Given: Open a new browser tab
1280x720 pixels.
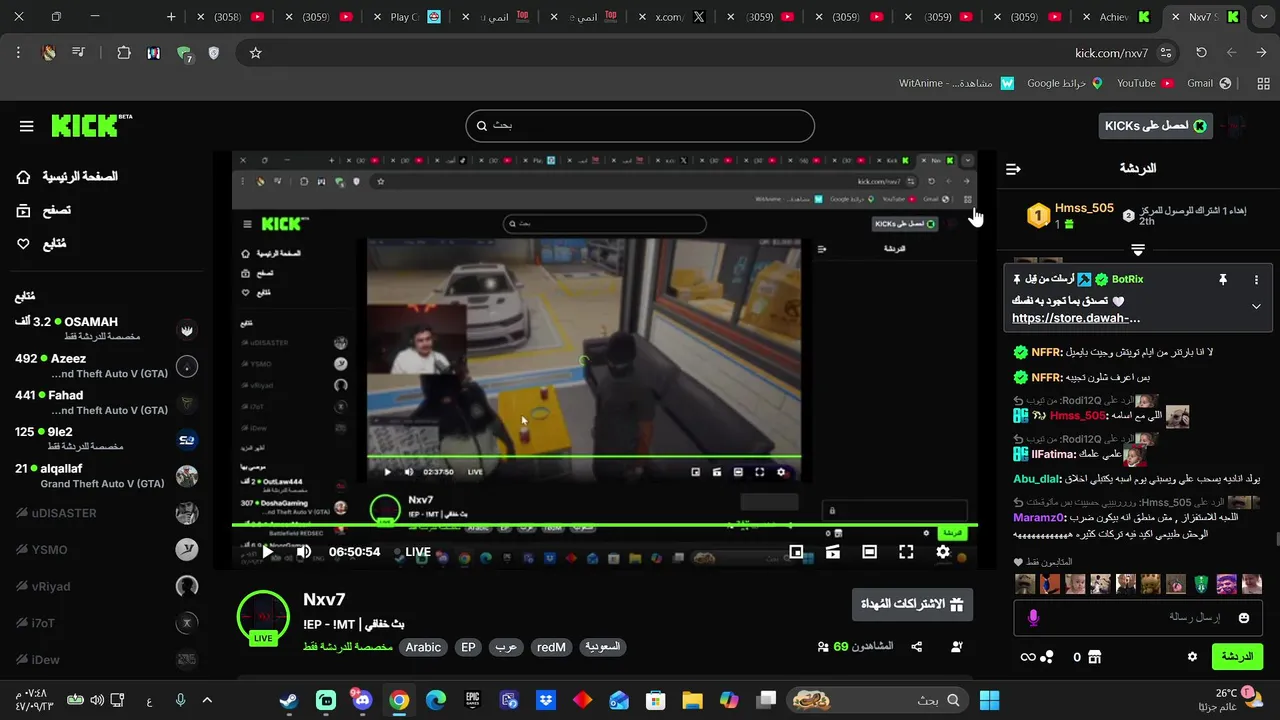Looking at the screenshot, I should [171, 17].
